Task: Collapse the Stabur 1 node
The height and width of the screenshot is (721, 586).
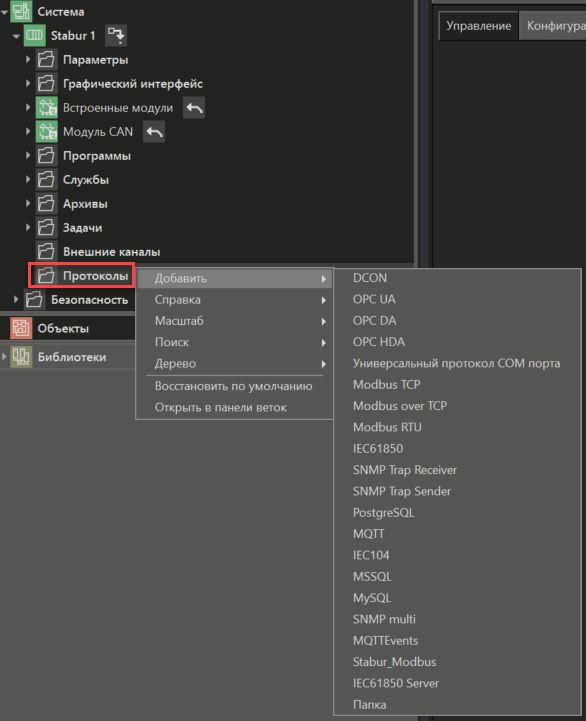Action: point(16,36)
